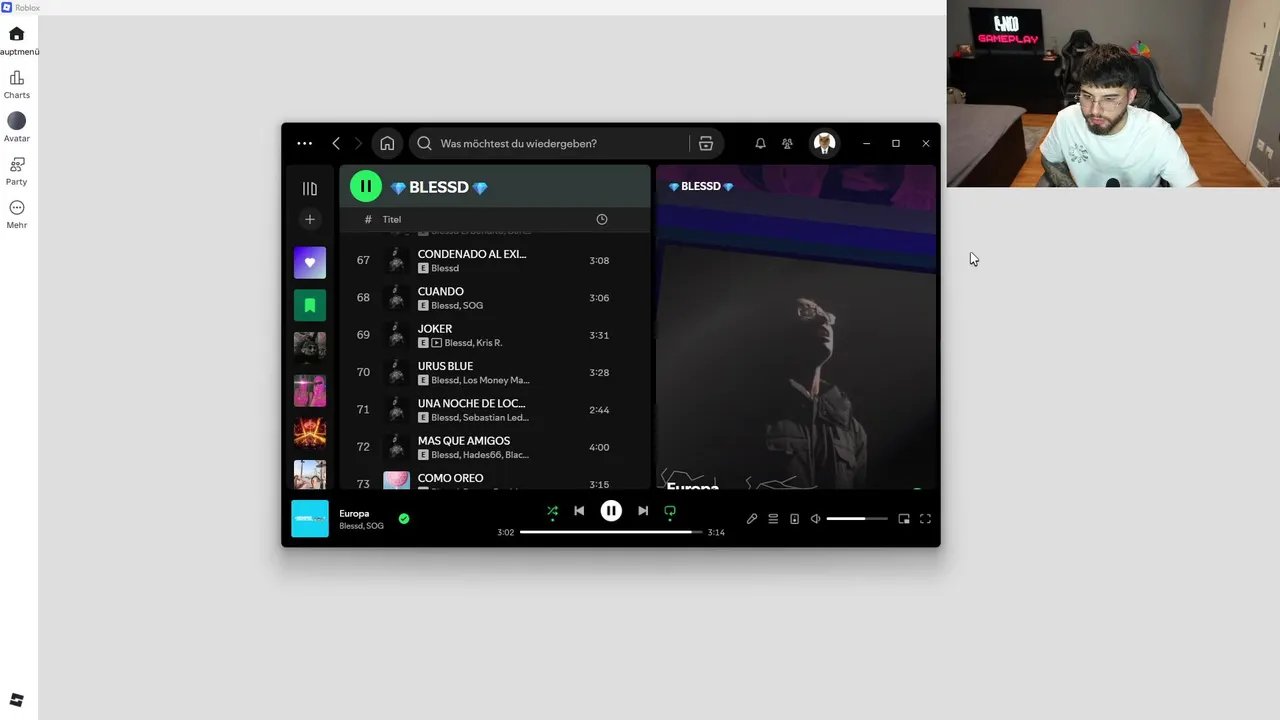Screen dimensions: 1280x720
Task: Open artist link Blessd, Hades66, Blac...
Action: (x=480, y=455)
